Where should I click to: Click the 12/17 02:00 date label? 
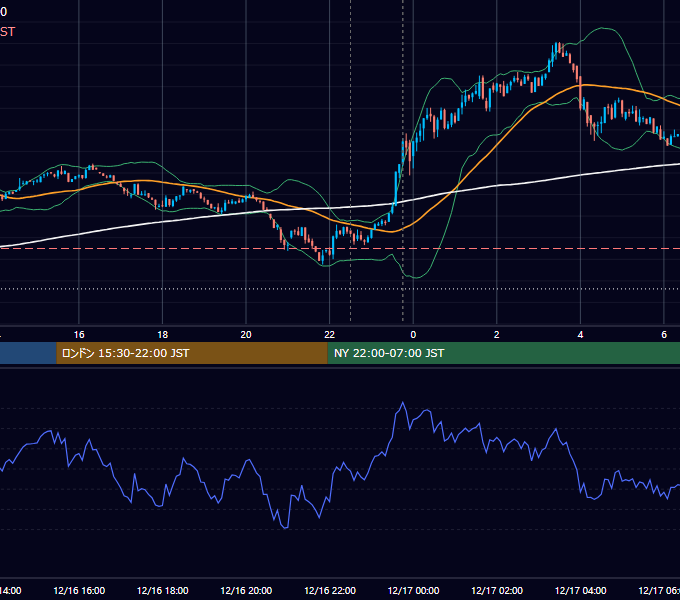pos(497,590)
